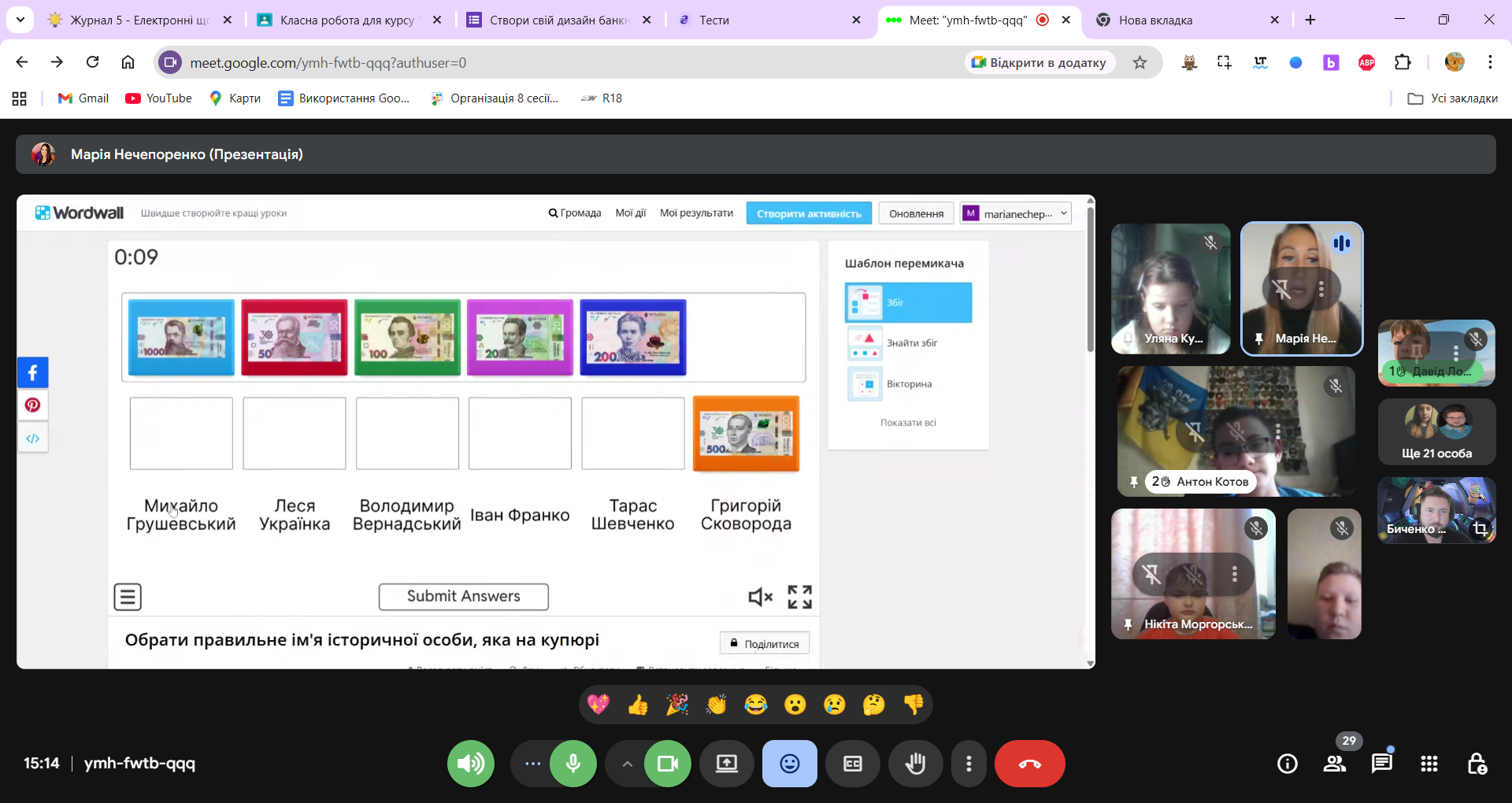Open the tab search dropdown in Chrome
Screen dimensions: 1512x803
(x=20, y=20)
